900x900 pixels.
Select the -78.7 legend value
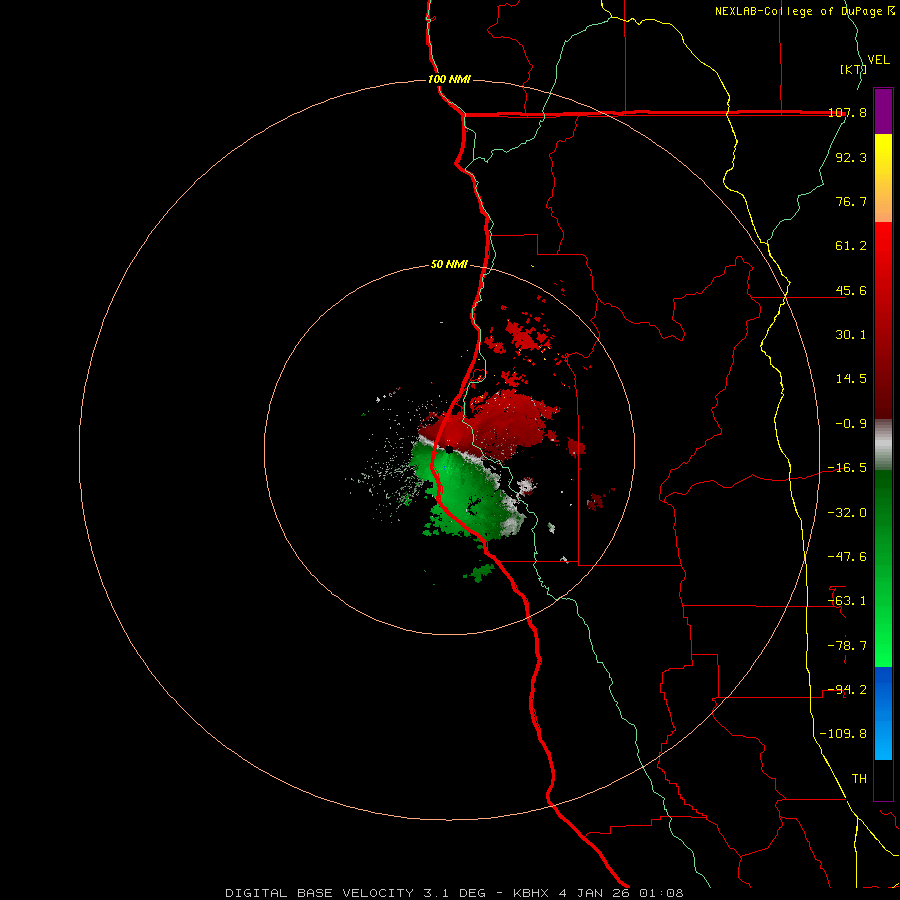coord(847,646)
